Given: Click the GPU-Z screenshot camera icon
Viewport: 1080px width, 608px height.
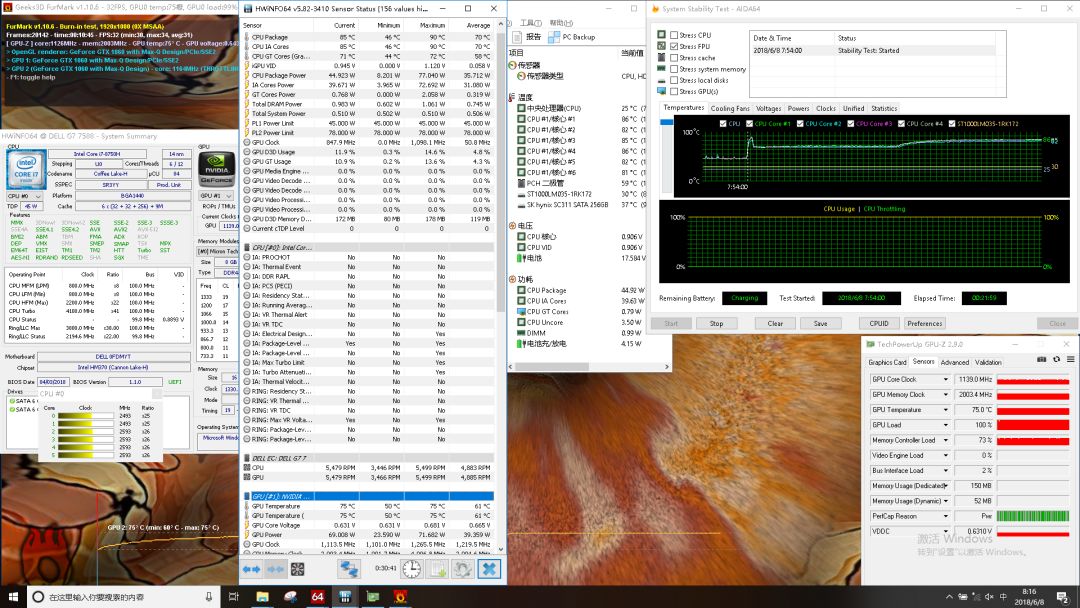Looking at the screenshot, I should (x=1041, y=360).
